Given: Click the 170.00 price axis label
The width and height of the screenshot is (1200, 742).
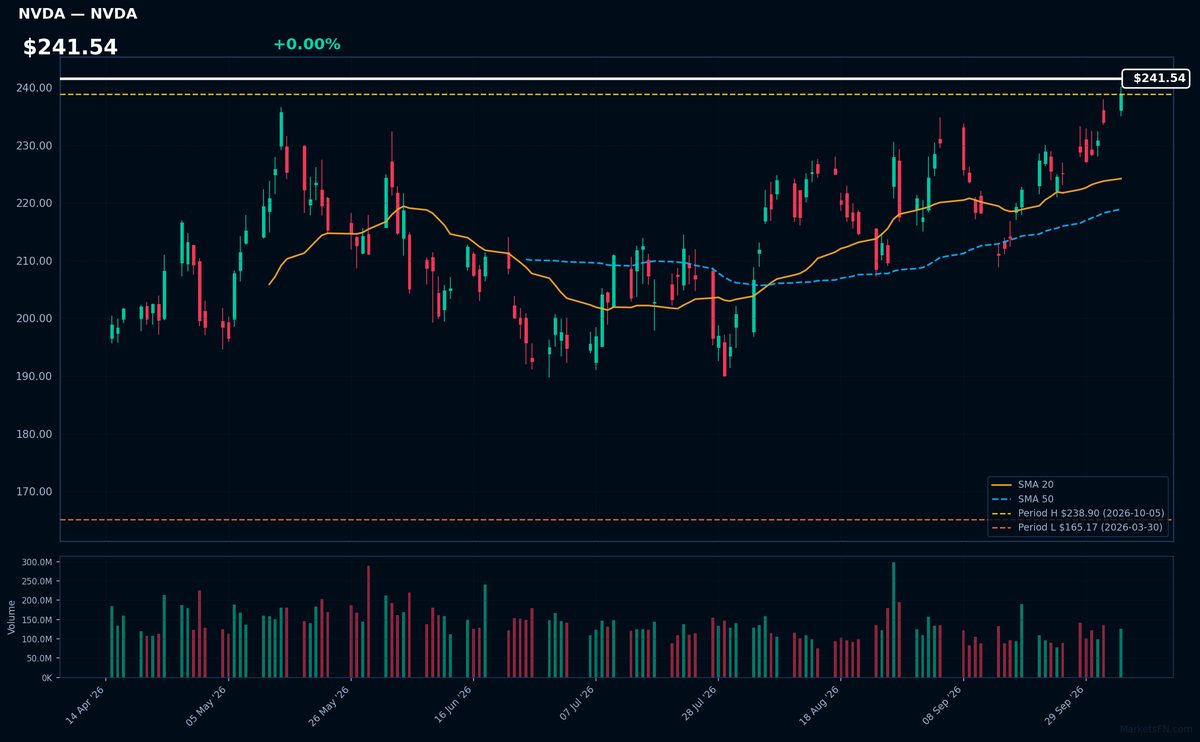Looking at the screenshot, I should (35, 492).
